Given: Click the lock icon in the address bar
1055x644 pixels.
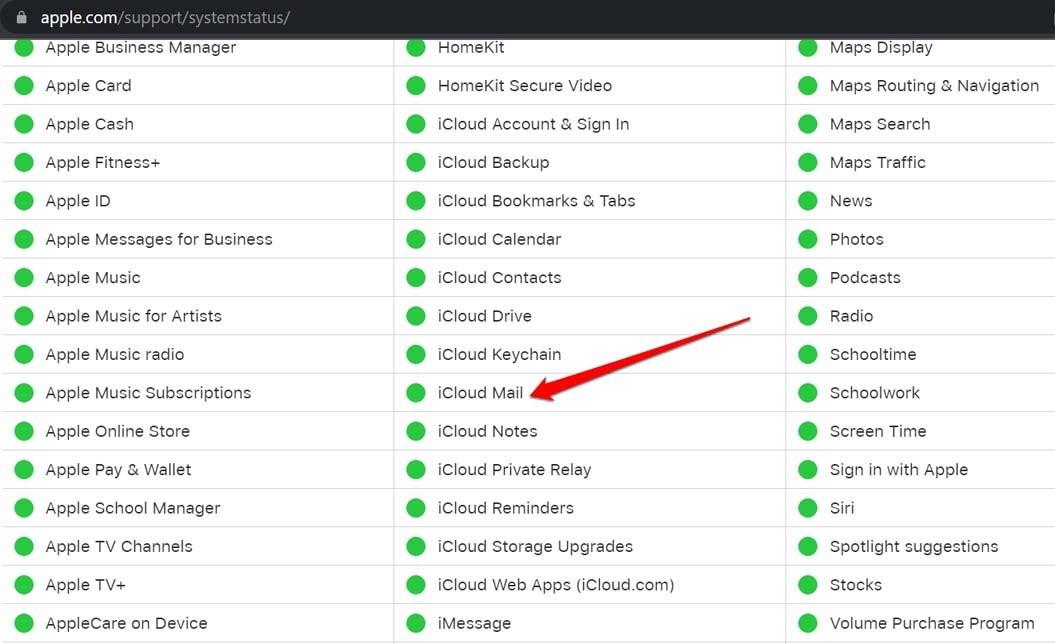Looking at the screenshot, I should [x=22, y=17].
